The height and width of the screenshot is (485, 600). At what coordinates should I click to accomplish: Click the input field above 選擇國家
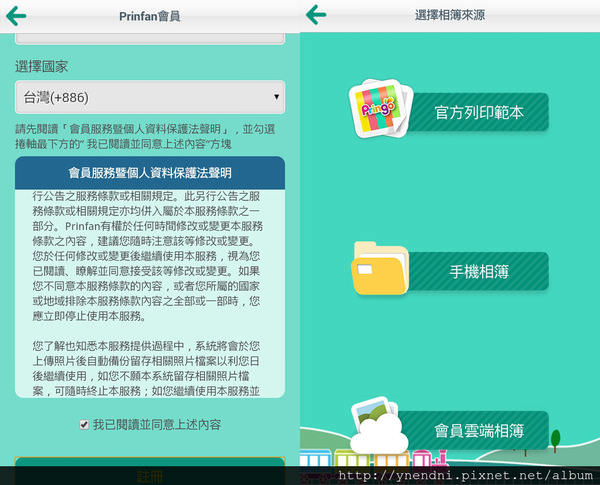point(150,39)
